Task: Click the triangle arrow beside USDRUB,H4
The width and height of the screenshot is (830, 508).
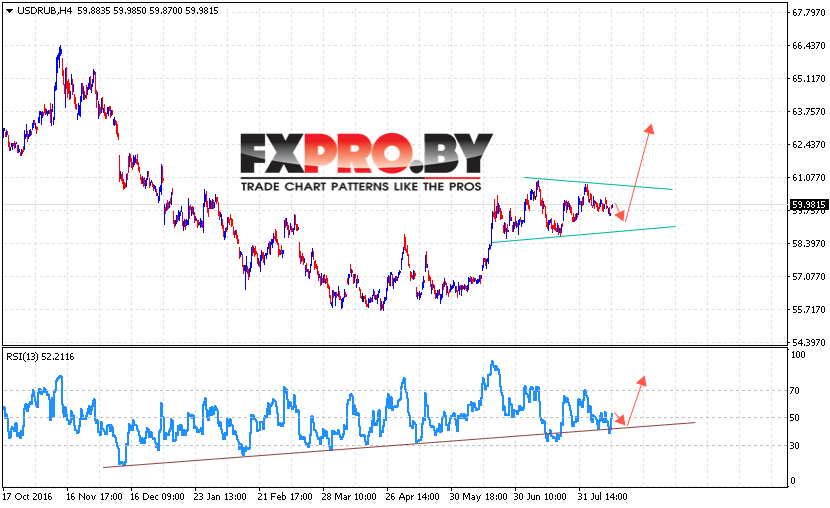Action: (9, 11)
